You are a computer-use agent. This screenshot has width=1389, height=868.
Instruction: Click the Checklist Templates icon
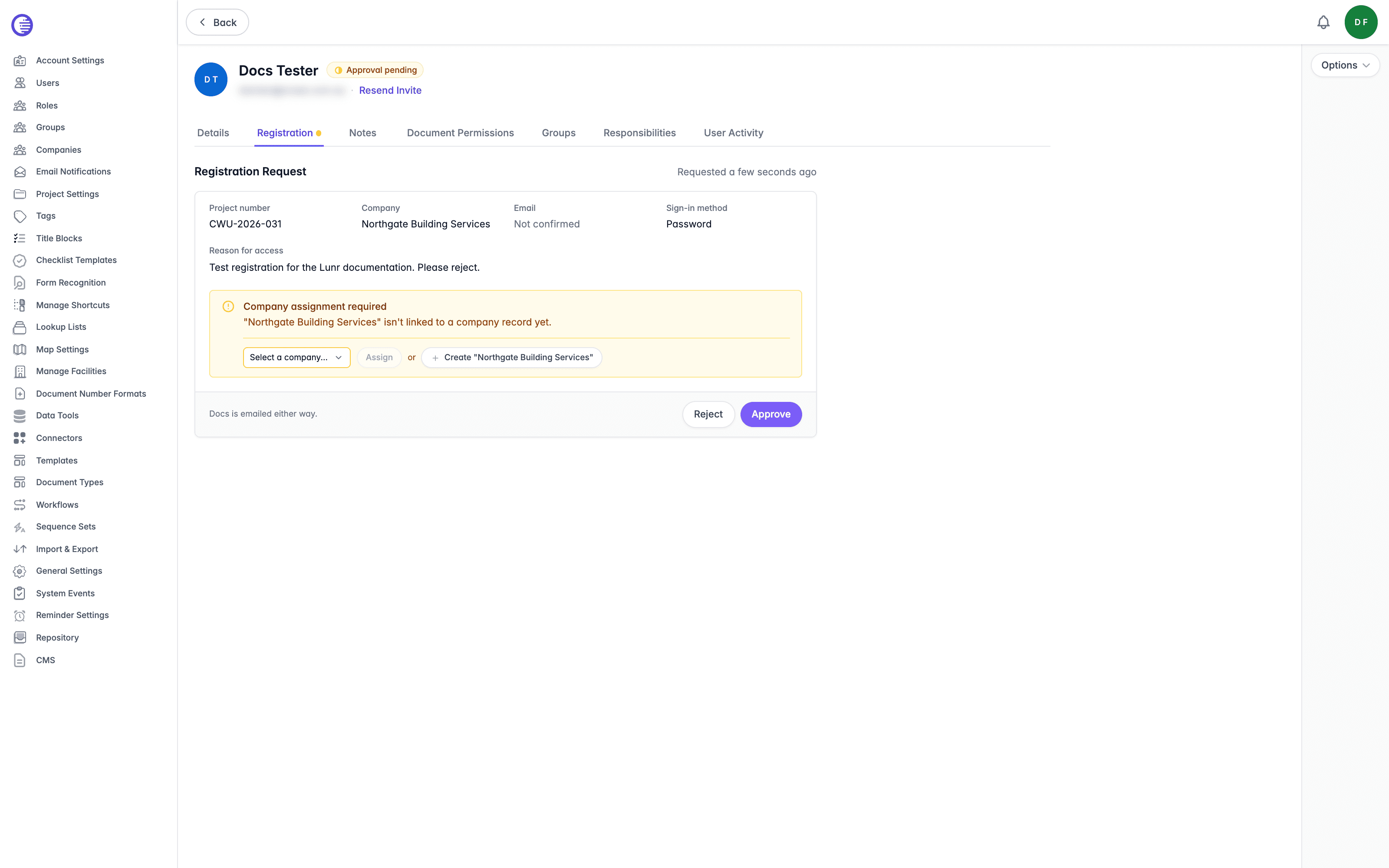[x=20, y=260]
